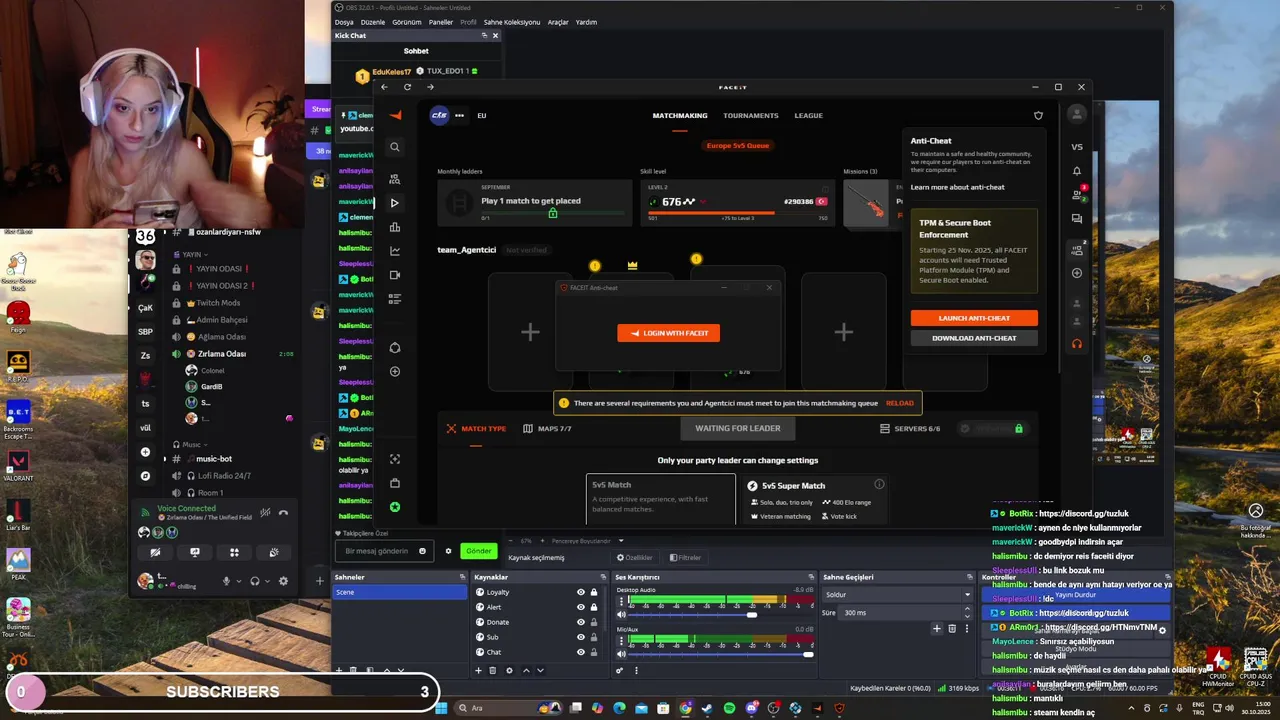Click FACEIT orange logo home icon
Image resolution: width=1280 pixels, height=720 pixels.
coord(395,115)
